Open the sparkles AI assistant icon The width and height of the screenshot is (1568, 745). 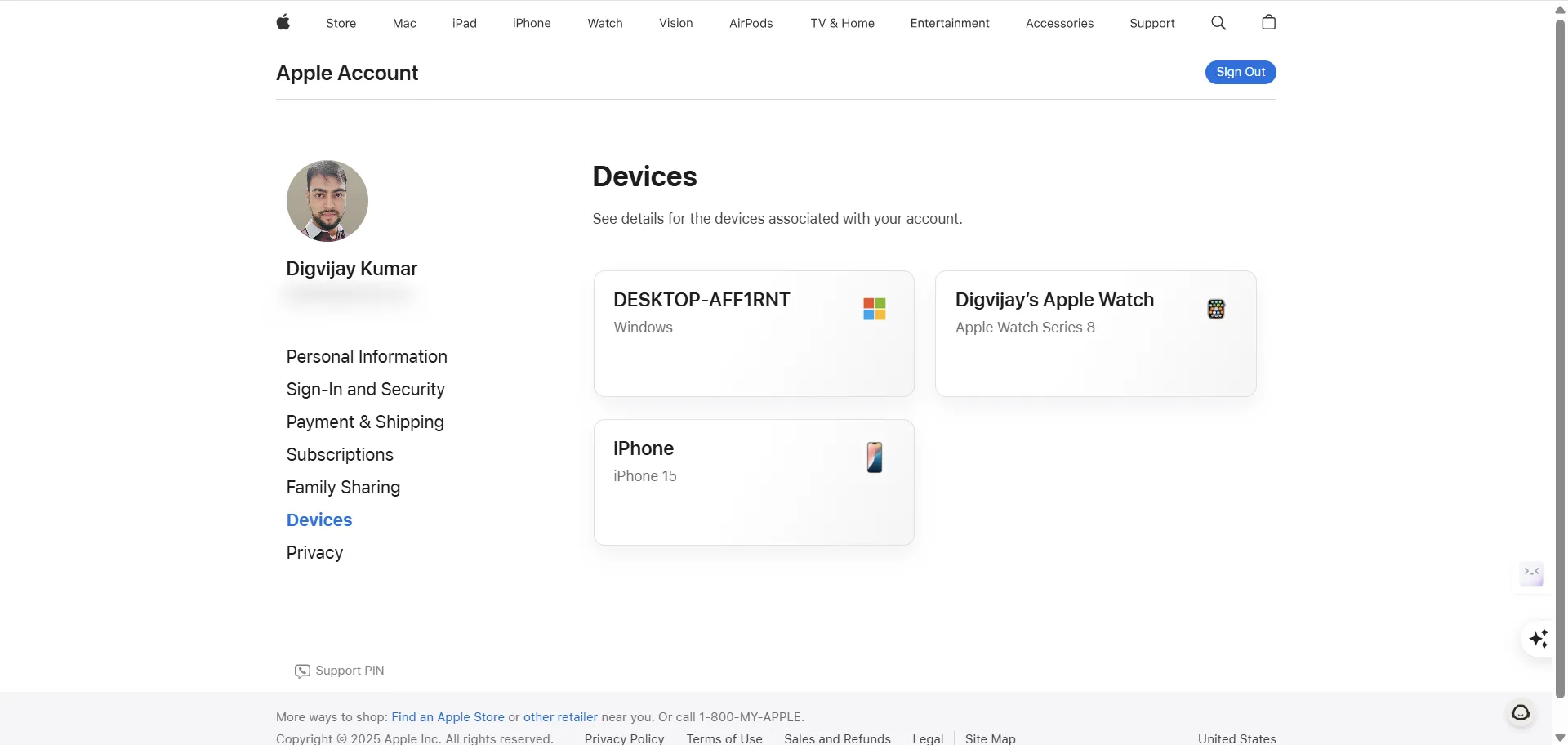click(1539, 639)
